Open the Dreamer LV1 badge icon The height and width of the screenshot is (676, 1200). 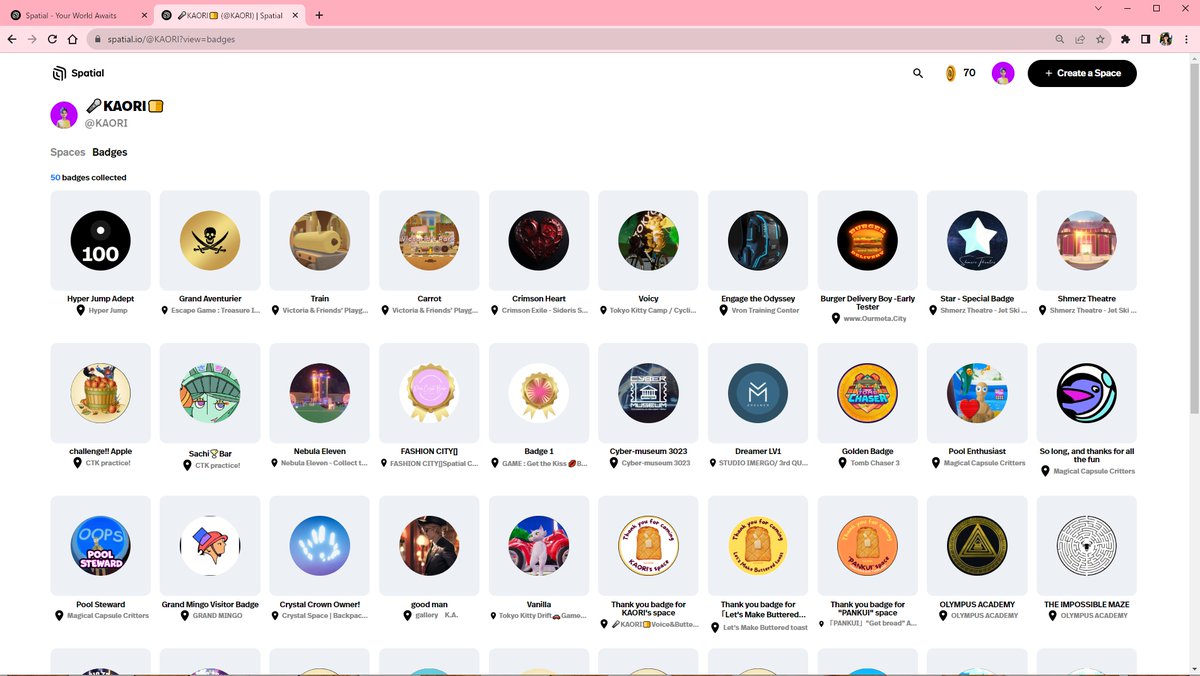[758, 393]
